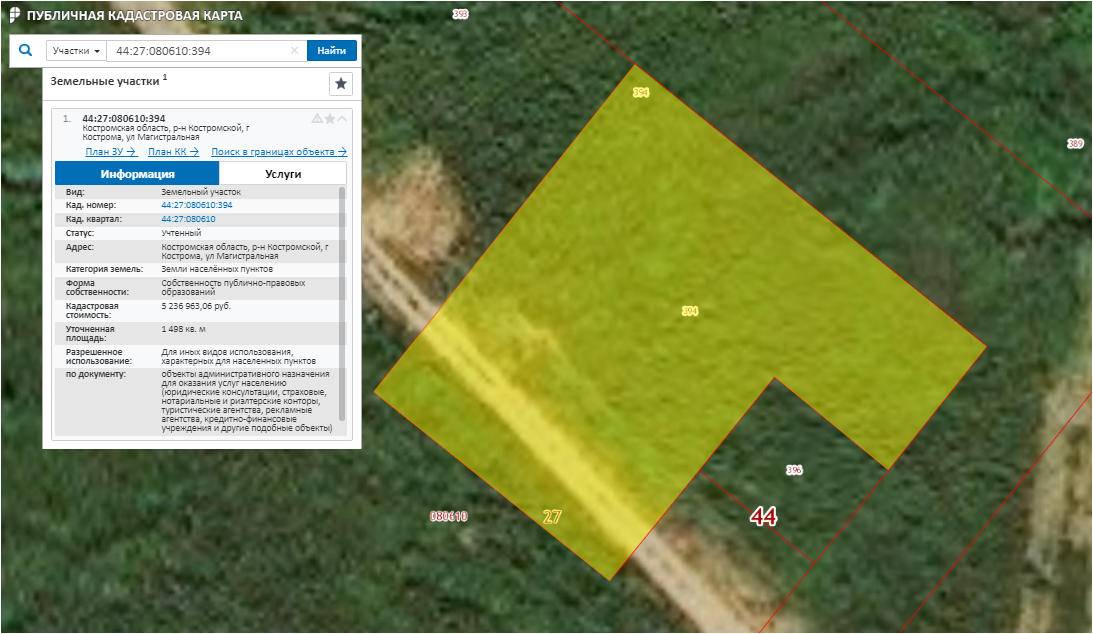Click Поиск в границах объекта link
The height and width of the screenshot is (634, 1093).
pyautogui.click(x=278, y=152)
